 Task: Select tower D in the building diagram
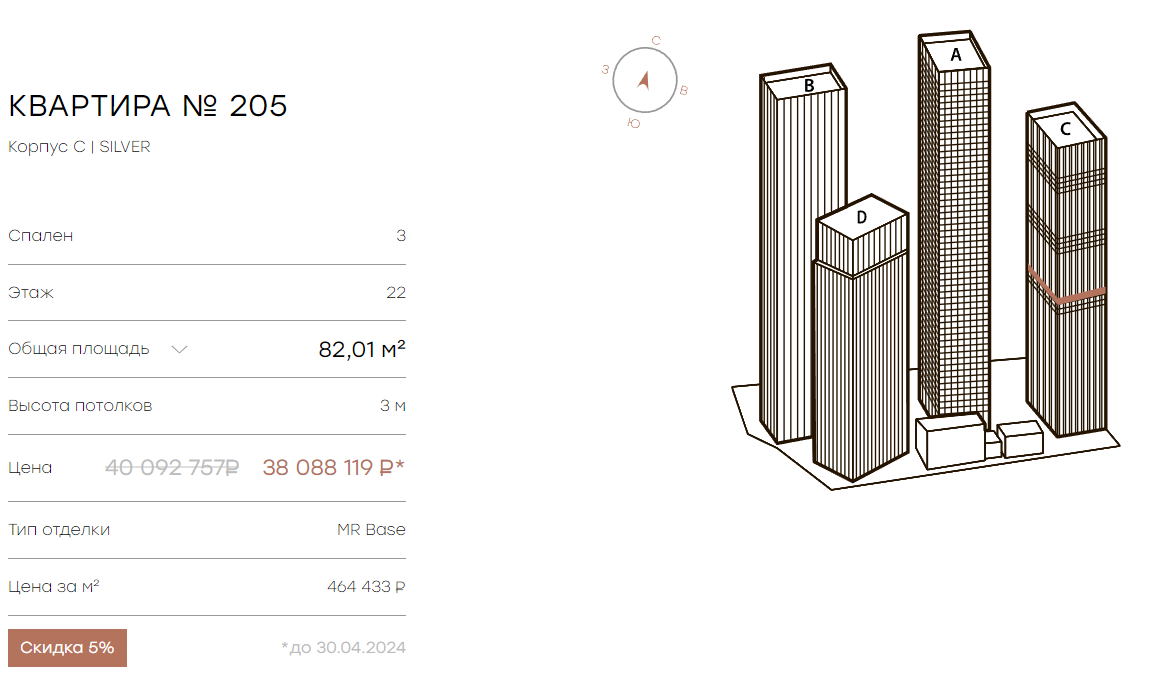coord(860,337)
